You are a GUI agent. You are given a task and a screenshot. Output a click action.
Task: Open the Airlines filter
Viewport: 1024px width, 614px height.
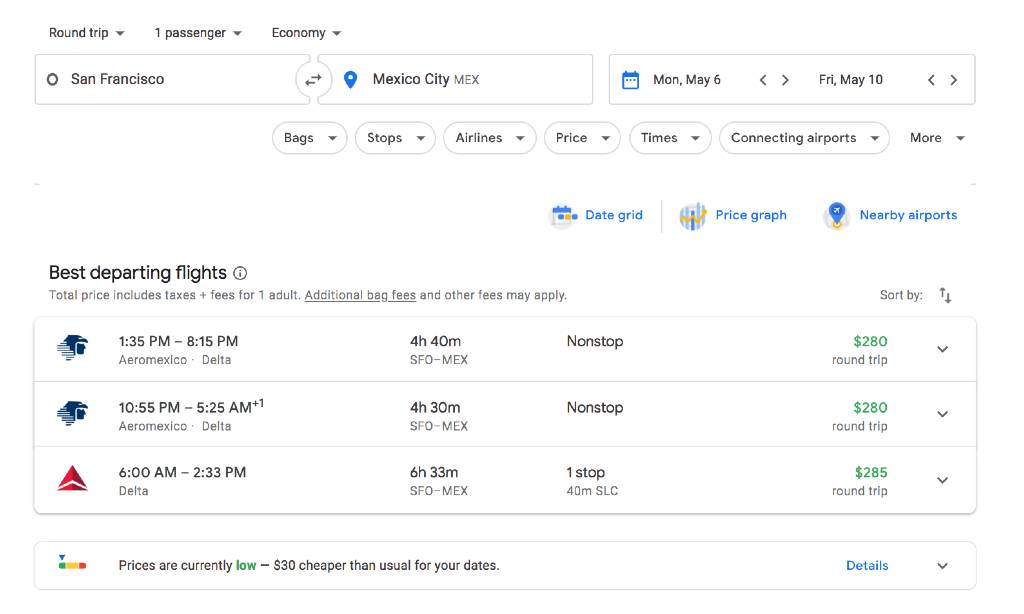coord(489,137)
